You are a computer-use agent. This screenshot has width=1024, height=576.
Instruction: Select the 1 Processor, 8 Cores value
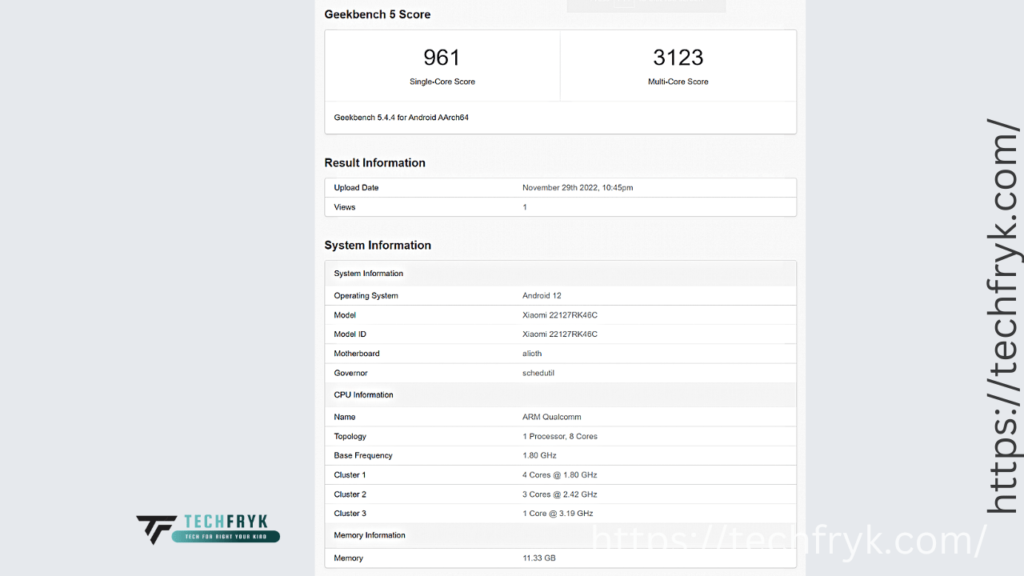click(560, 436)
